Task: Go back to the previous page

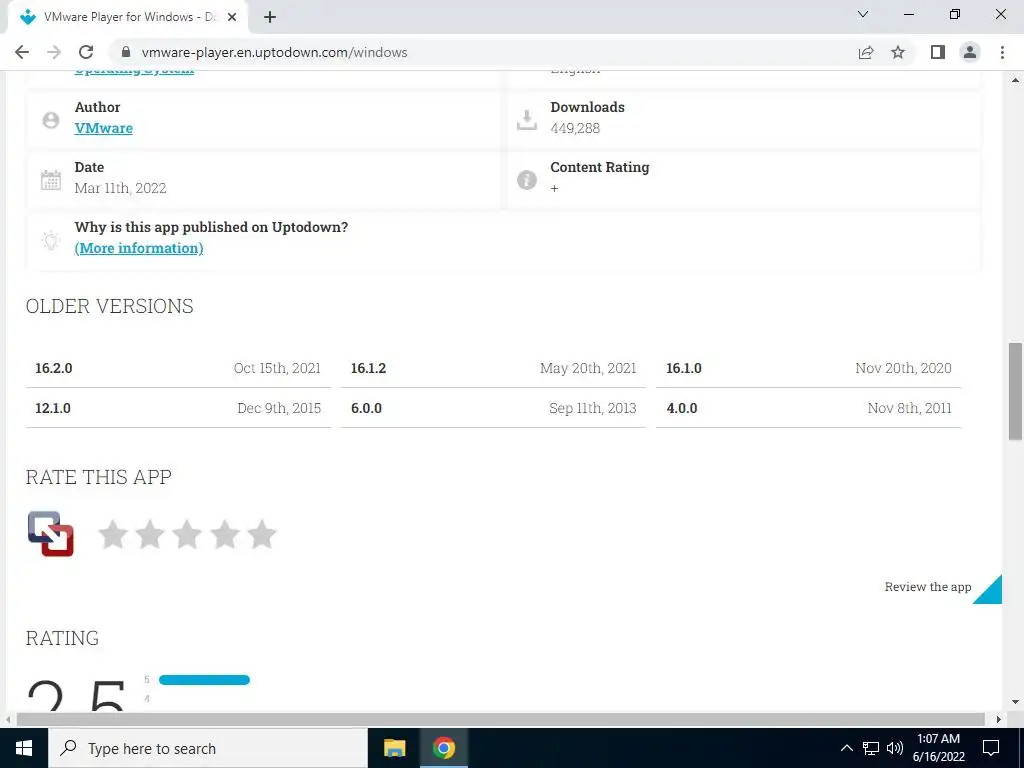Action: coord(22,52)
